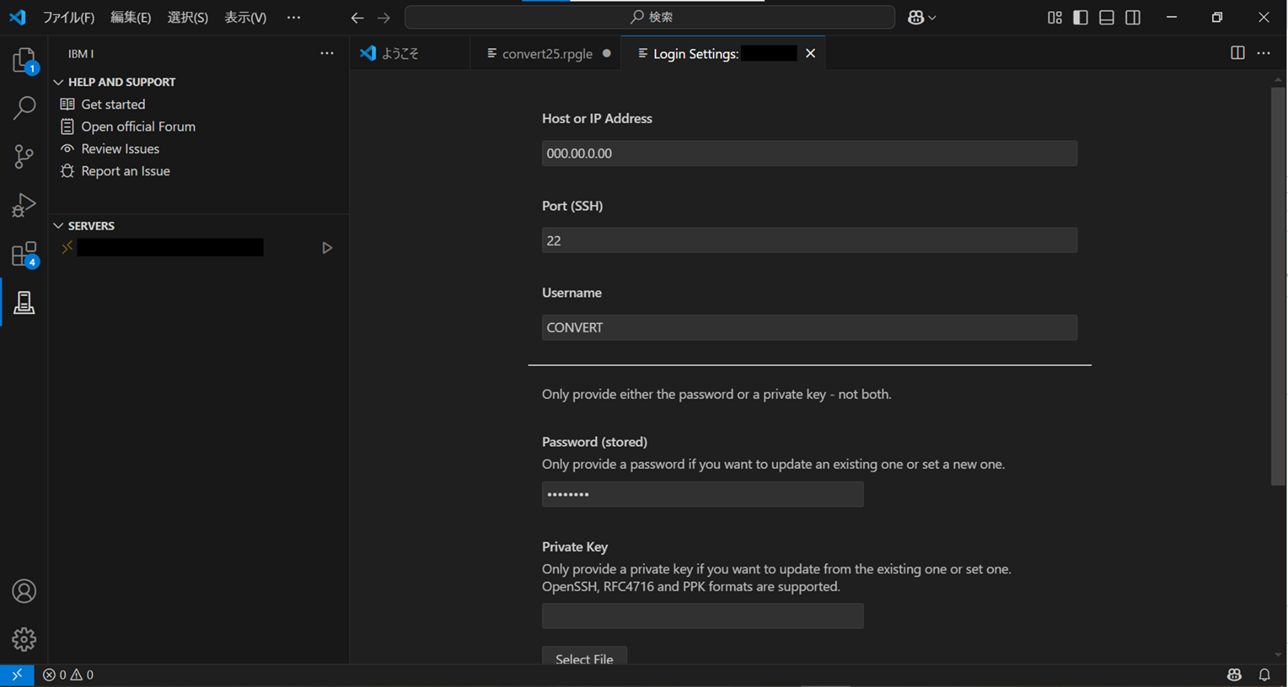
Task: Open Get started help item
Action: (x=113, y=104)
